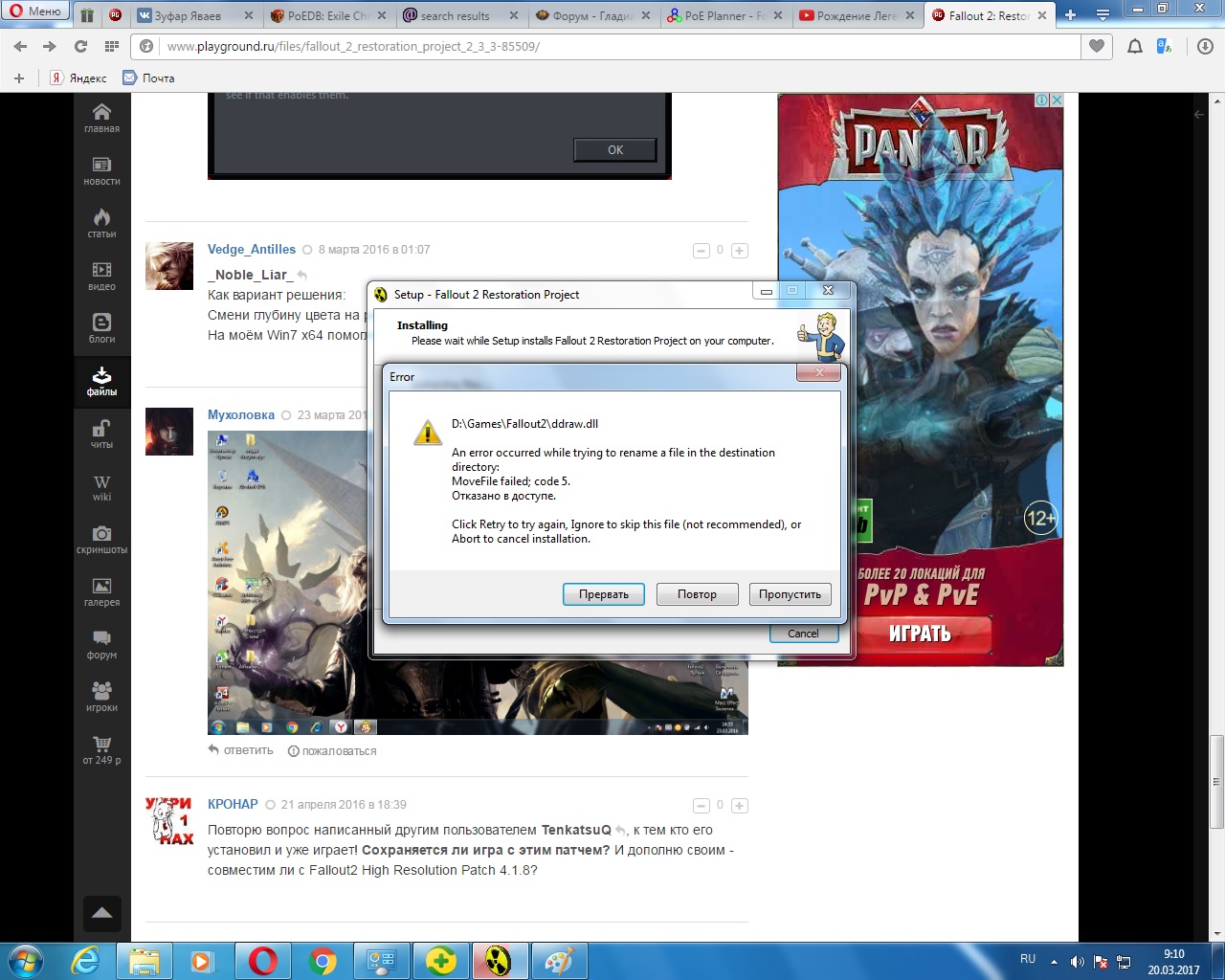
Task: Click ответить under Мухоловка's comment
Action: click(x=241, y=750)
